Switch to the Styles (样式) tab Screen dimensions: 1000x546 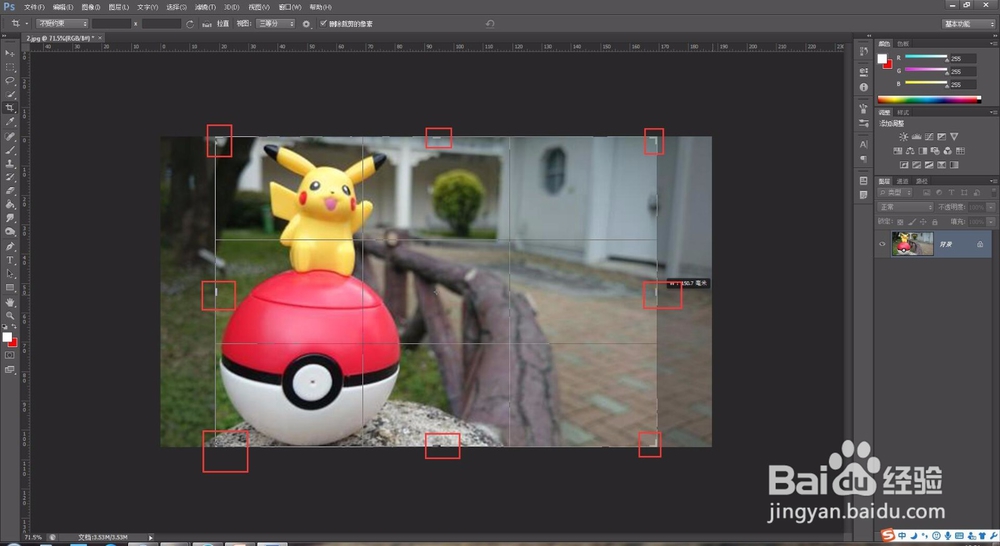(903, 112)
